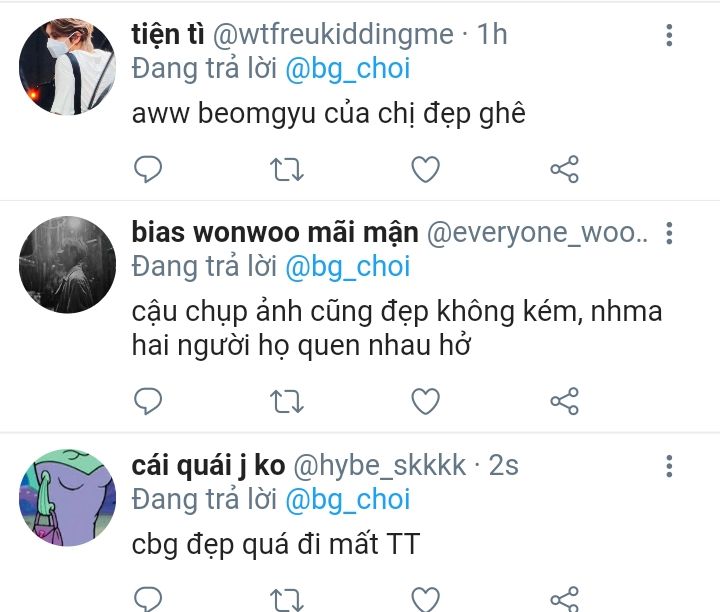This screenshot has height=612, width=720.
Task: Open more options for bias wonwoo's tweet
Action: (669, 233)
